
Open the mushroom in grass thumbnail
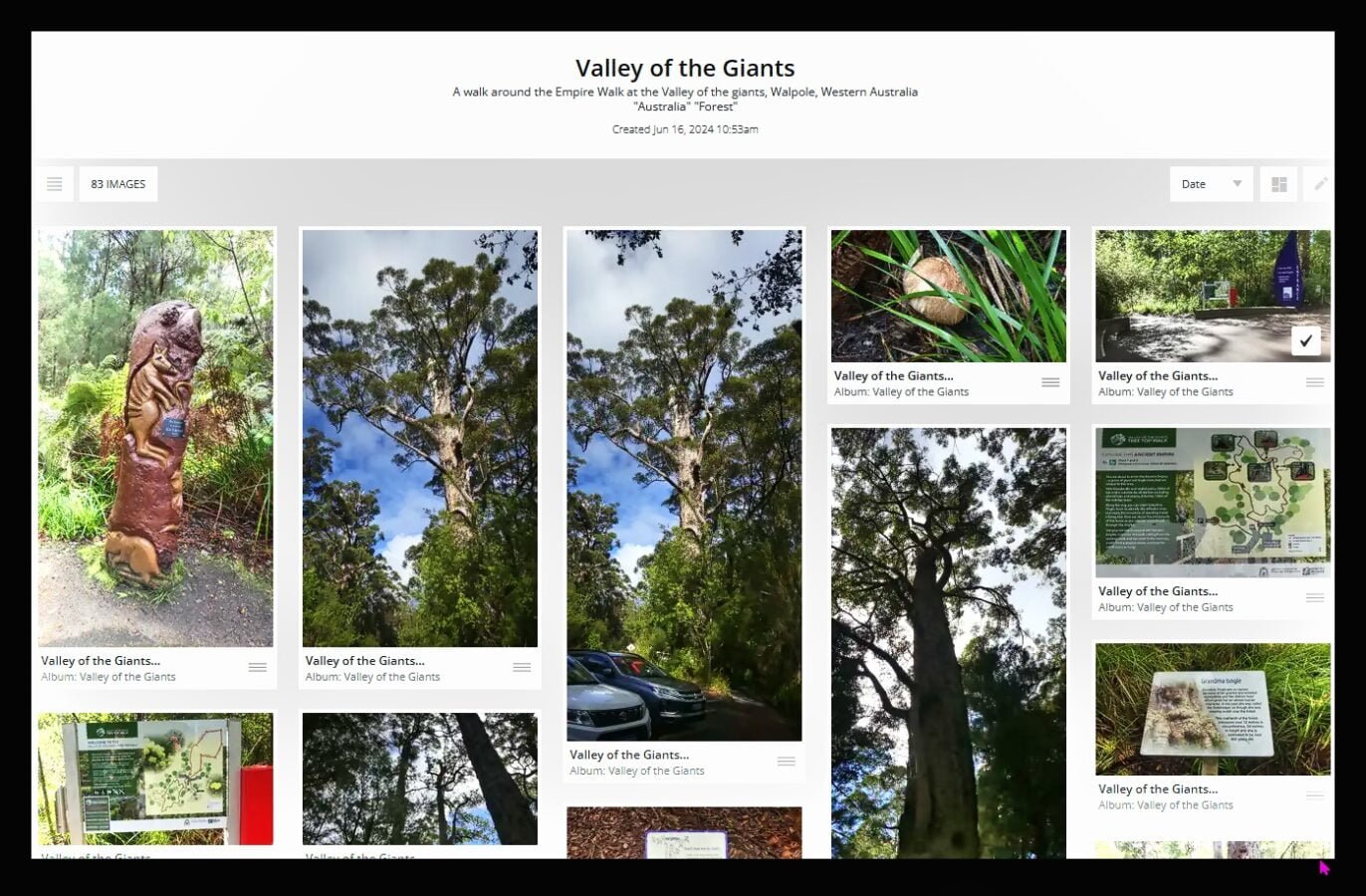[x=949, y=297]
